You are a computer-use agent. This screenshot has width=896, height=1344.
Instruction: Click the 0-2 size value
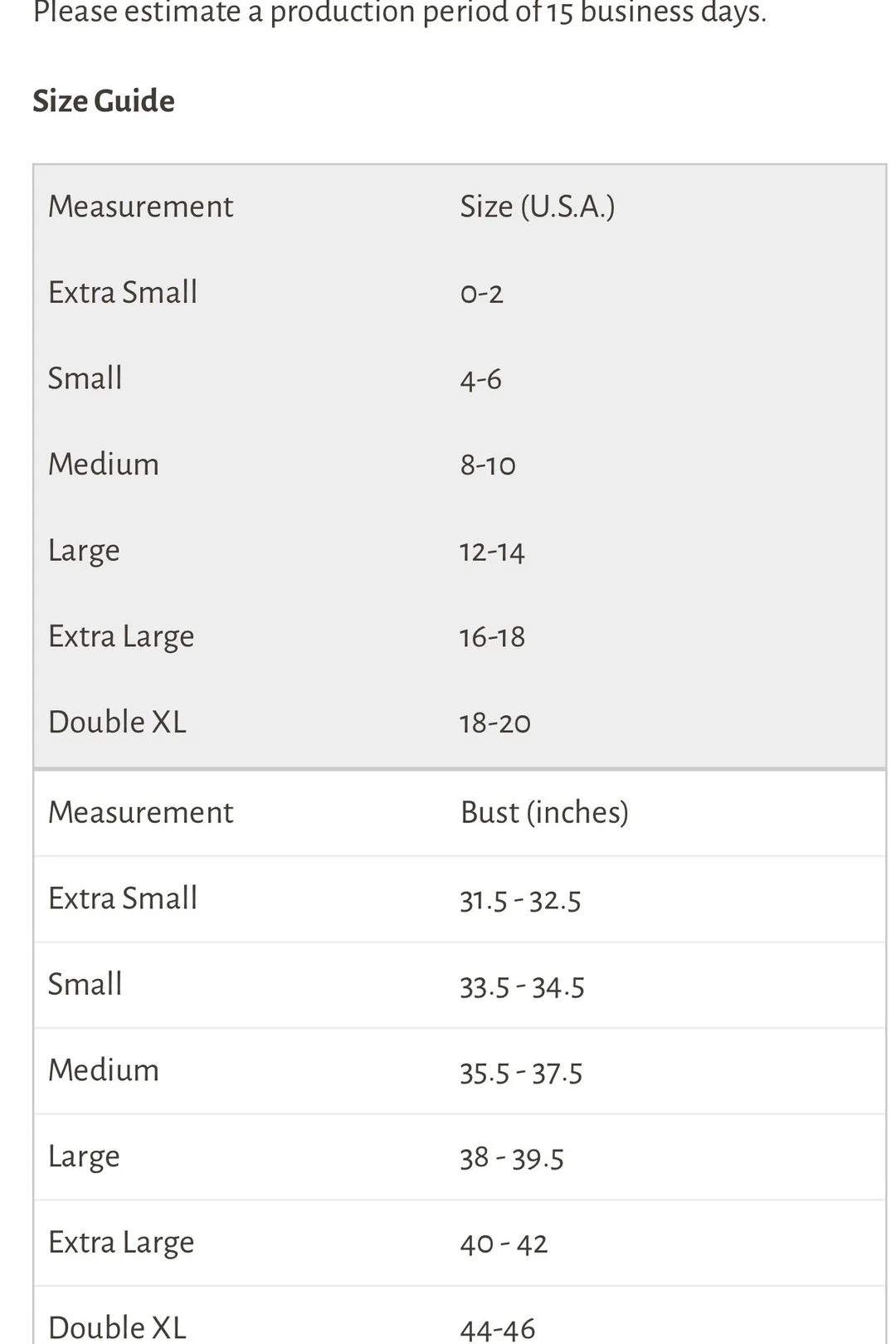pos(481,294)
